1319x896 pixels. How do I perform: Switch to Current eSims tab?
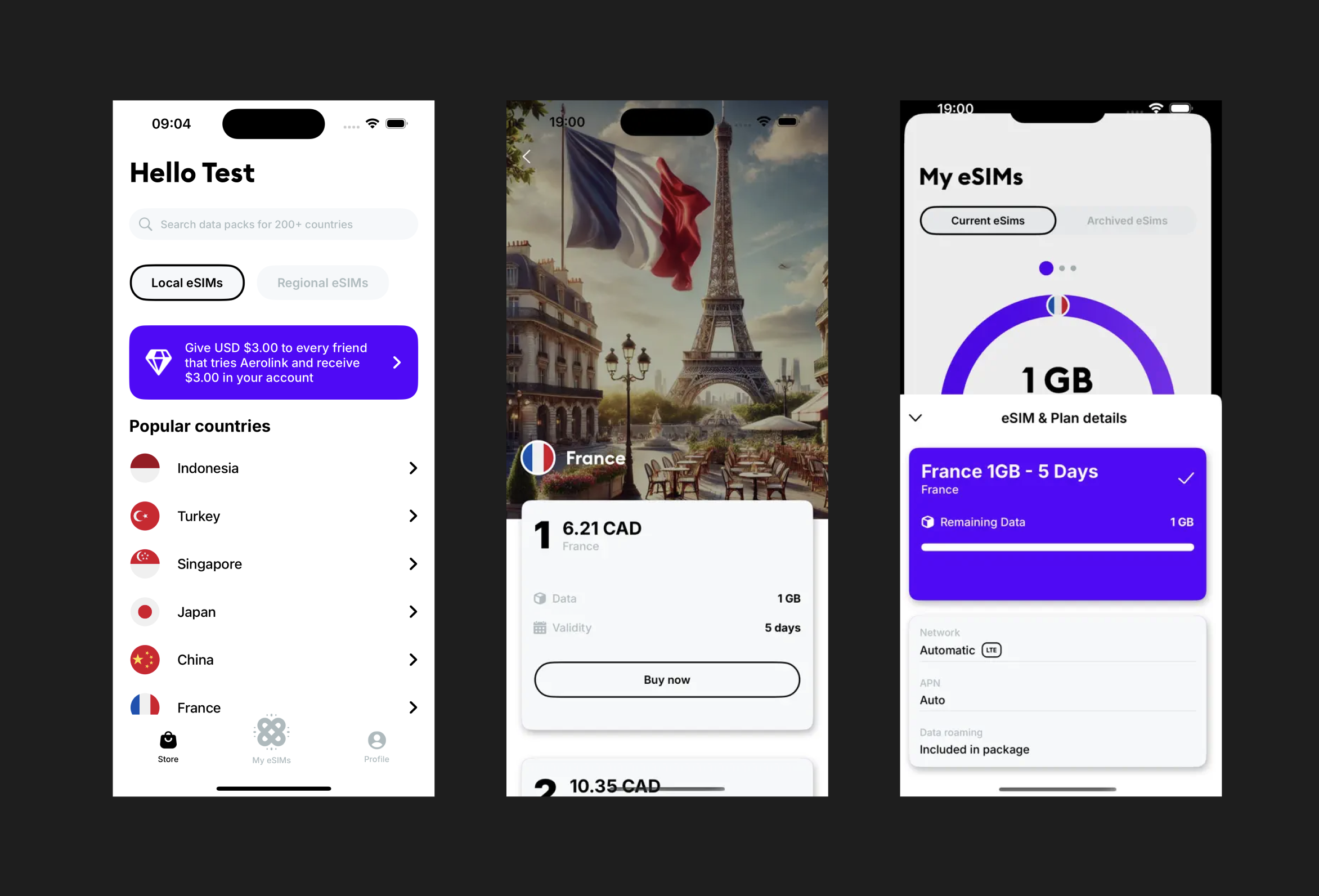coord(988,220)
